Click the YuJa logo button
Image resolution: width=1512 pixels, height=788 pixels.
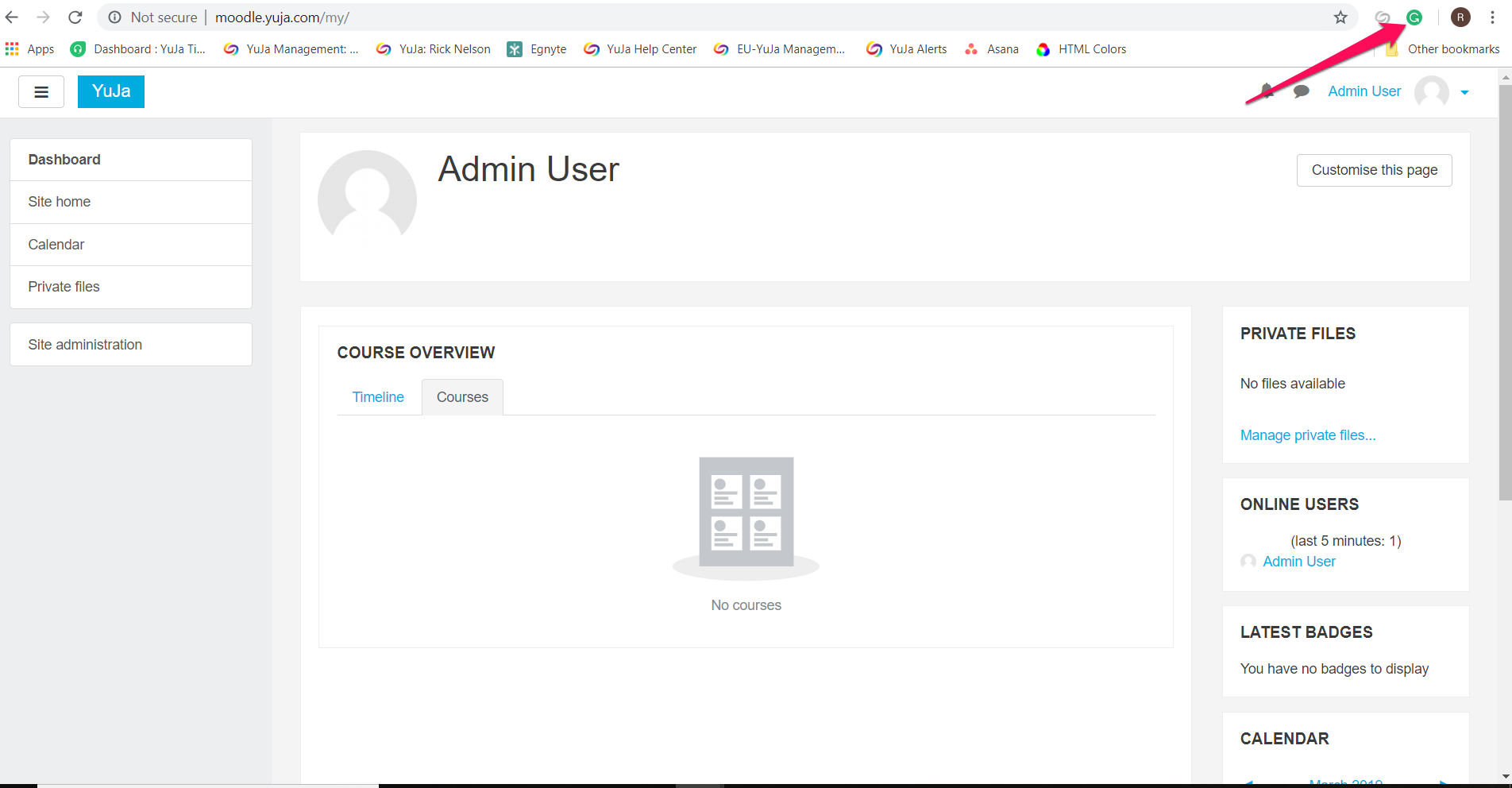111,91
